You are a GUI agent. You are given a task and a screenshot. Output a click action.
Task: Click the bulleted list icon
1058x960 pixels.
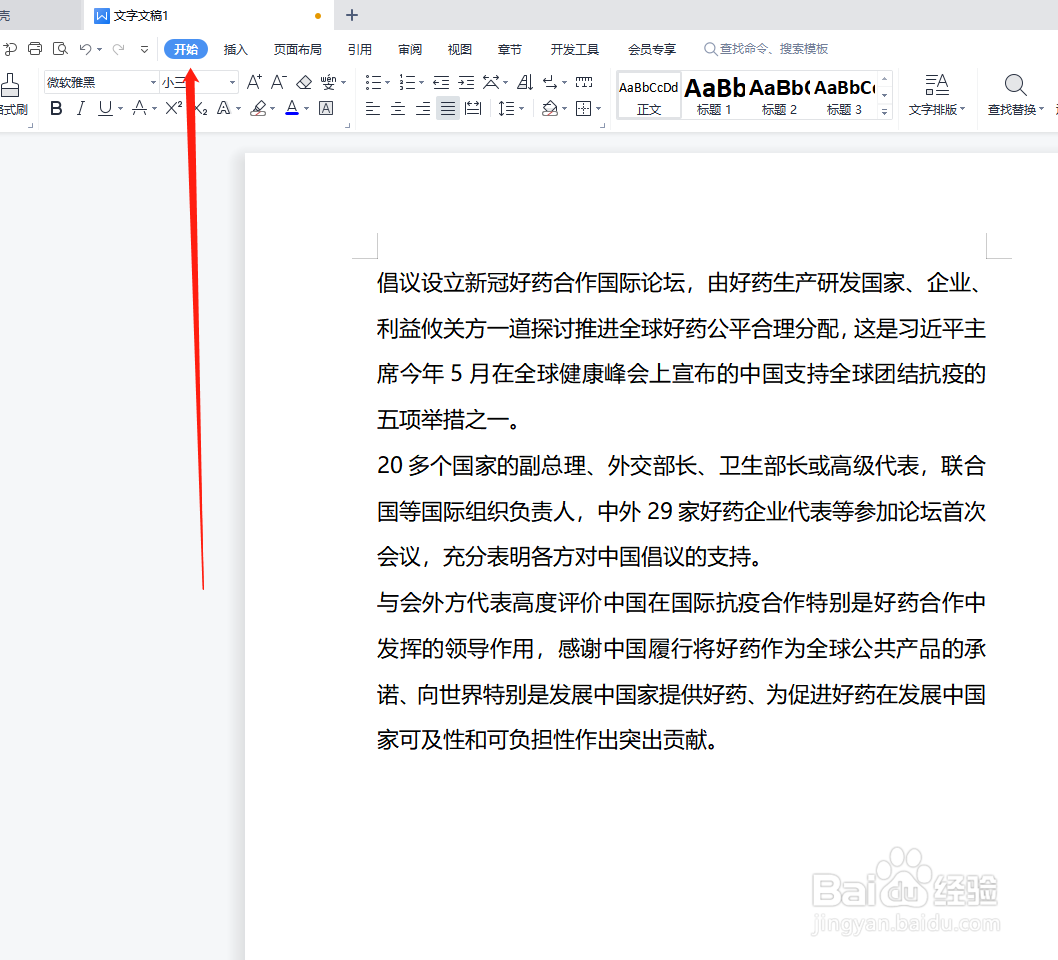(x=373, y=82)
